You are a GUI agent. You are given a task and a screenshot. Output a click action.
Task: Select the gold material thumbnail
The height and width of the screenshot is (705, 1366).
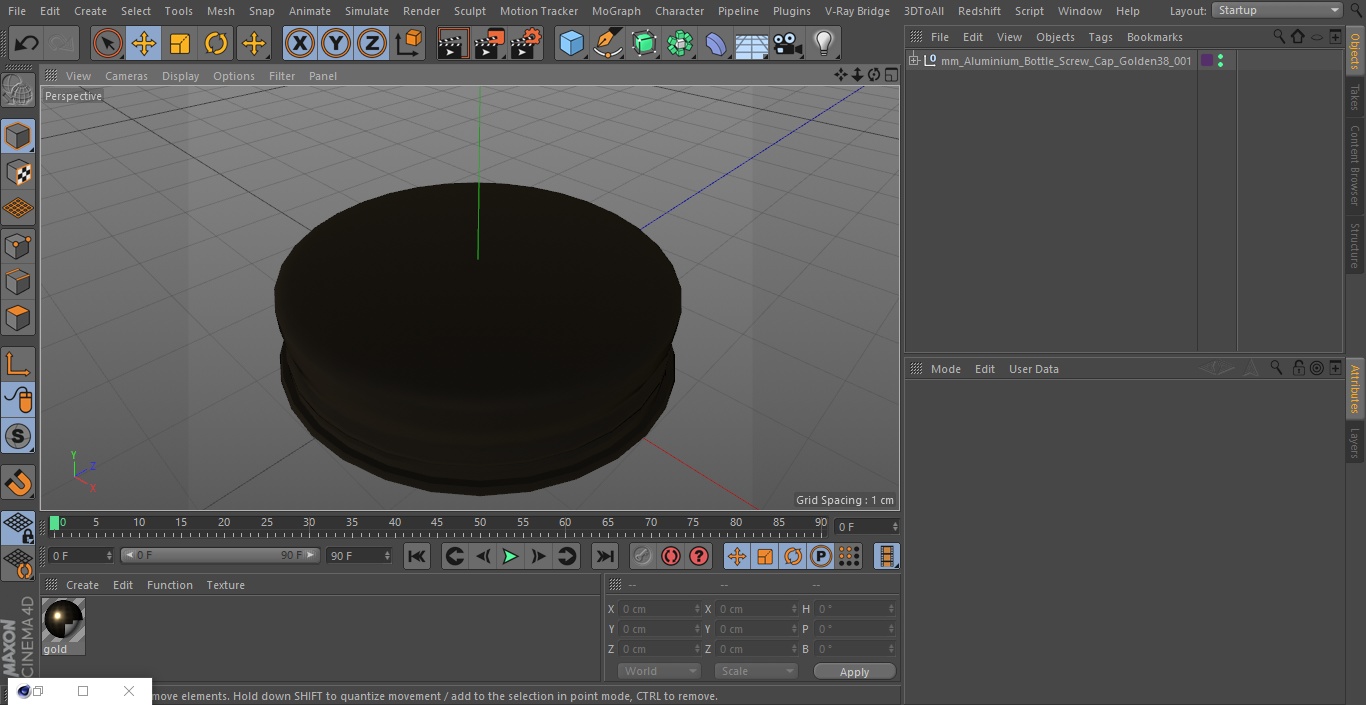64,621
